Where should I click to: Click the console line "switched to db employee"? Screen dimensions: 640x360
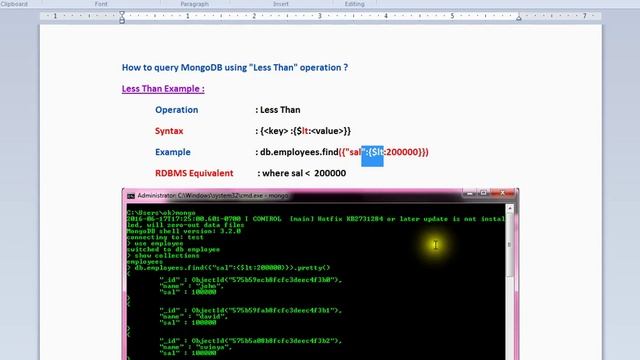coord(173,249)
